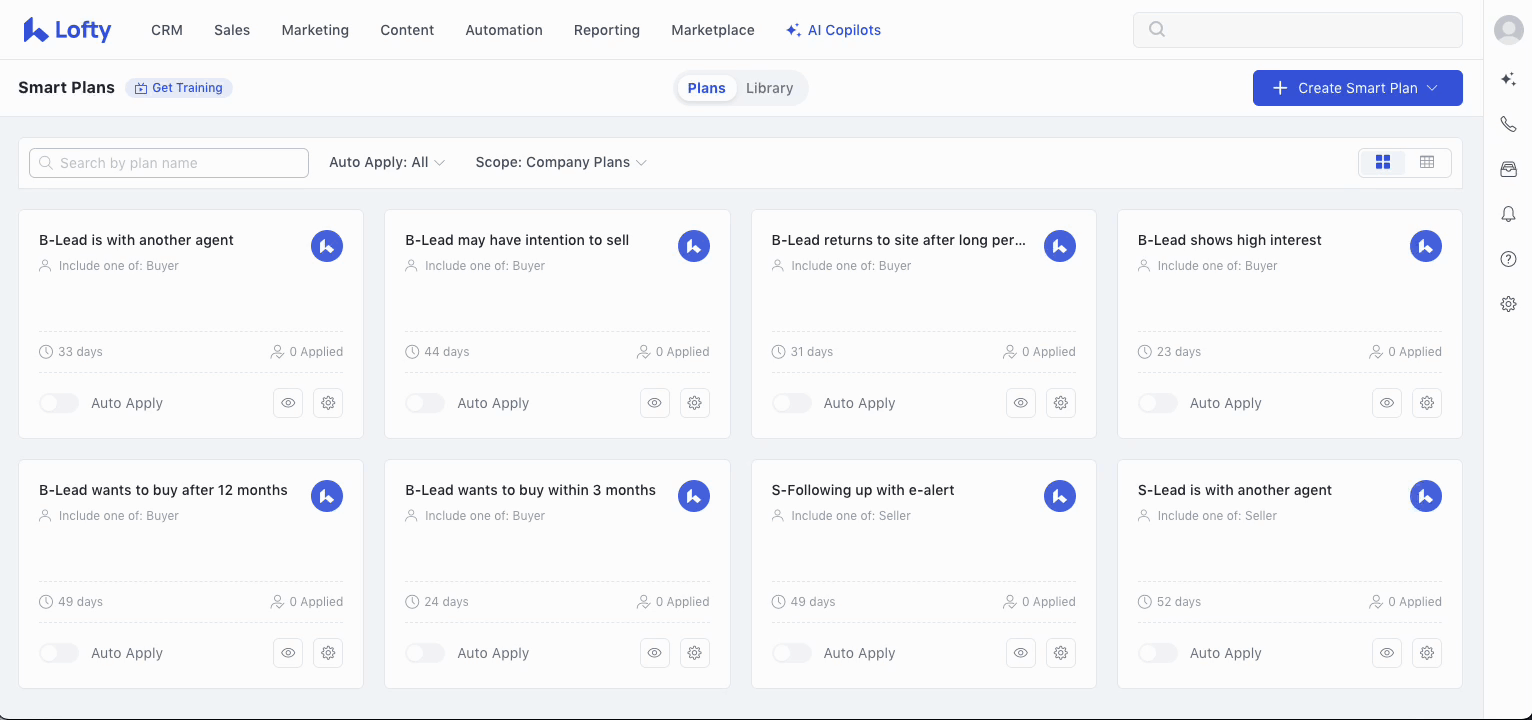Turn on Auto Apply for B-Lead wants to buy after 12 months
Screen dimensions: 1532x720
point(59,653)
